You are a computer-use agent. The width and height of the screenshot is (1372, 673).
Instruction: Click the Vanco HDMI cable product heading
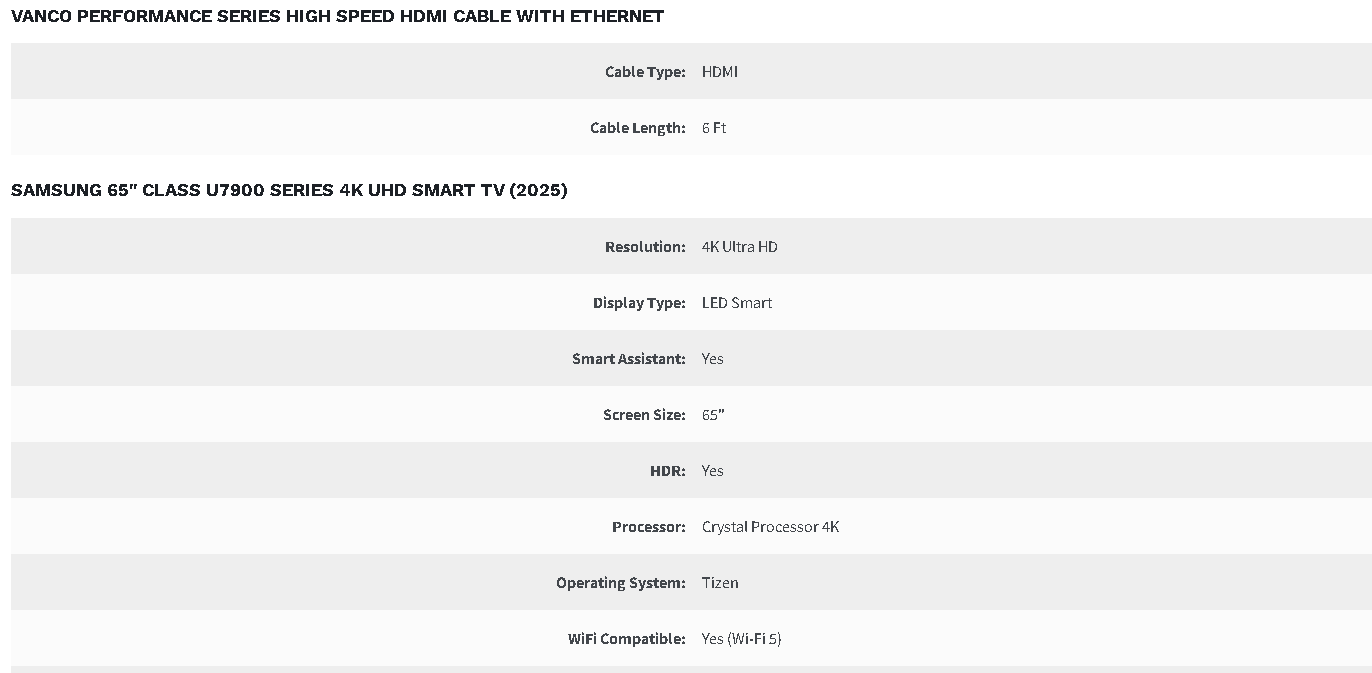337,16
